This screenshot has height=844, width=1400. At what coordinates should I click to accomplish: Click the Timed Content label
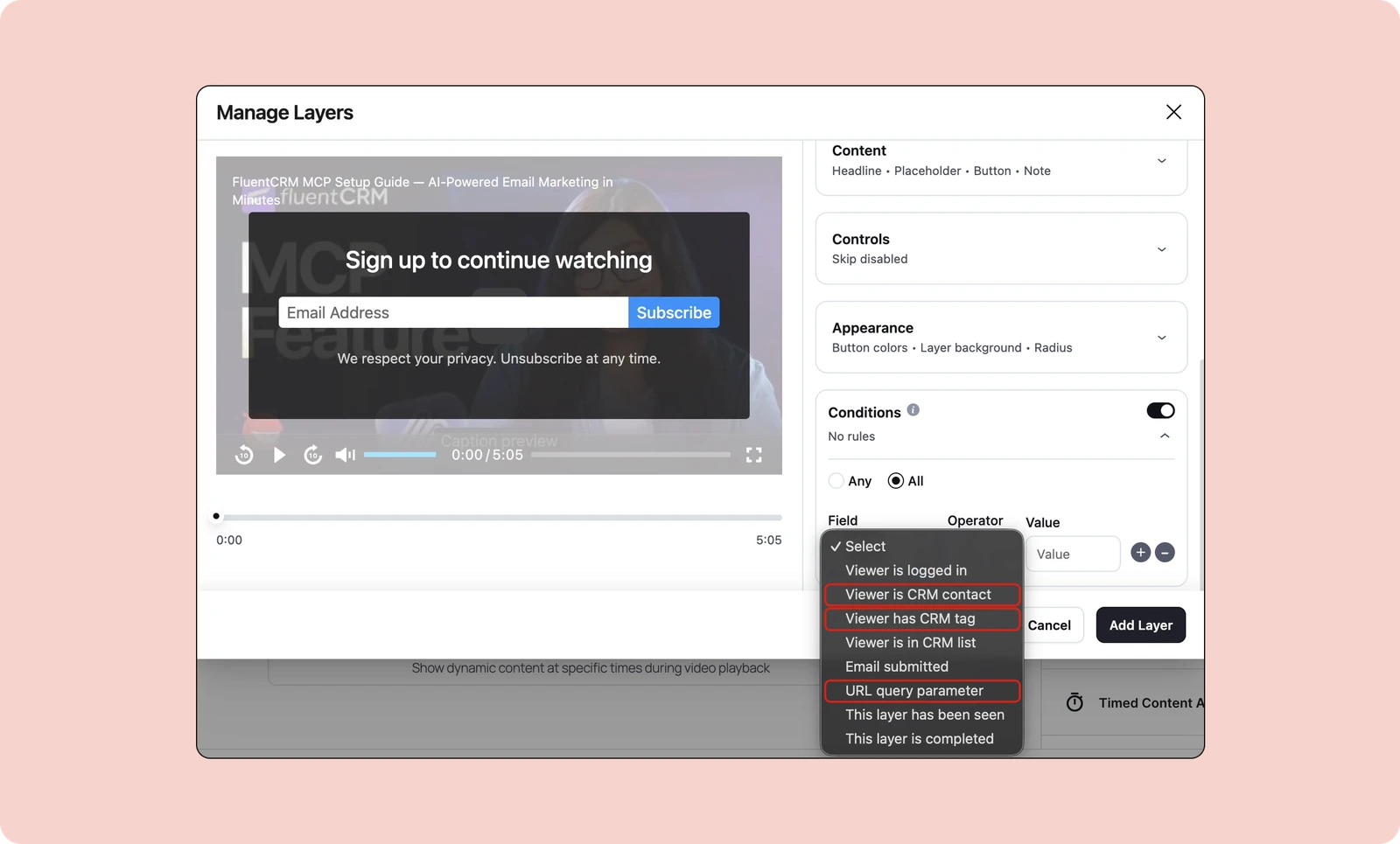pos(1151,703)
